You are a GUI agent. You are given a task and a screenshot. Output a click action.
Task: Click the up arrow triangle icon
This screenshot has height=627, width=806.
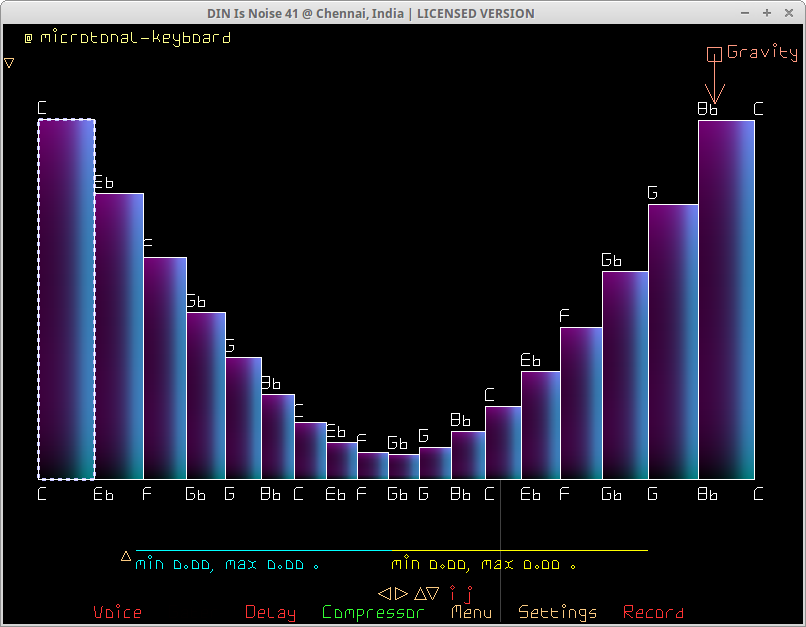(x=420, y=593)
